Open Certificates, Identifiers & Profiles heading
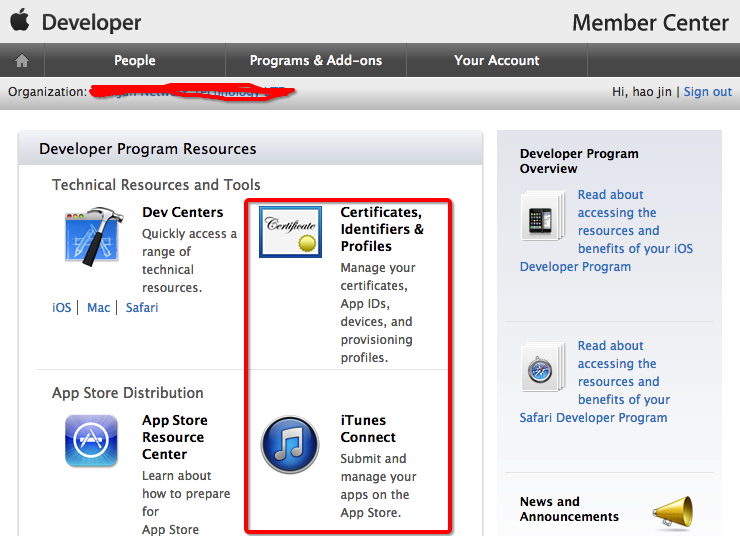Viewport: 740px width, 536px height. [382, 229]
